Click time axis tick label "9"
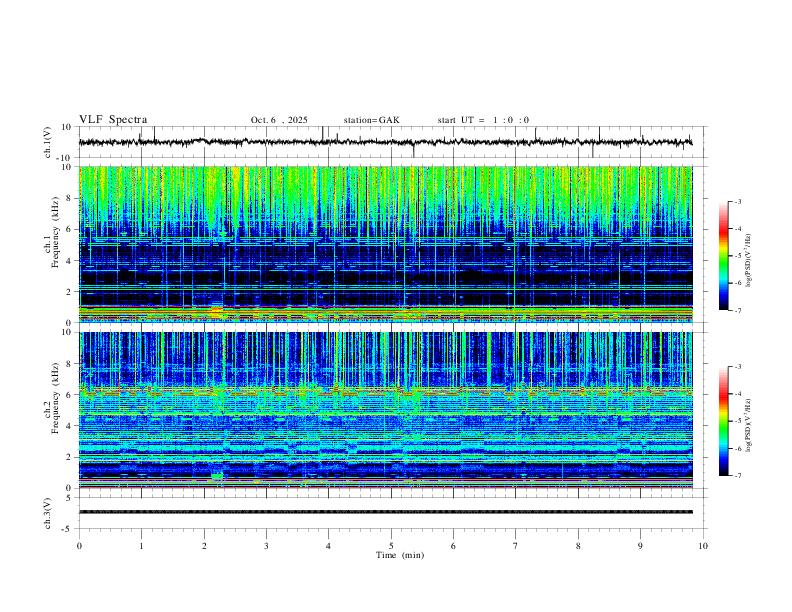 pyautogui.click(x=640, y=546)
